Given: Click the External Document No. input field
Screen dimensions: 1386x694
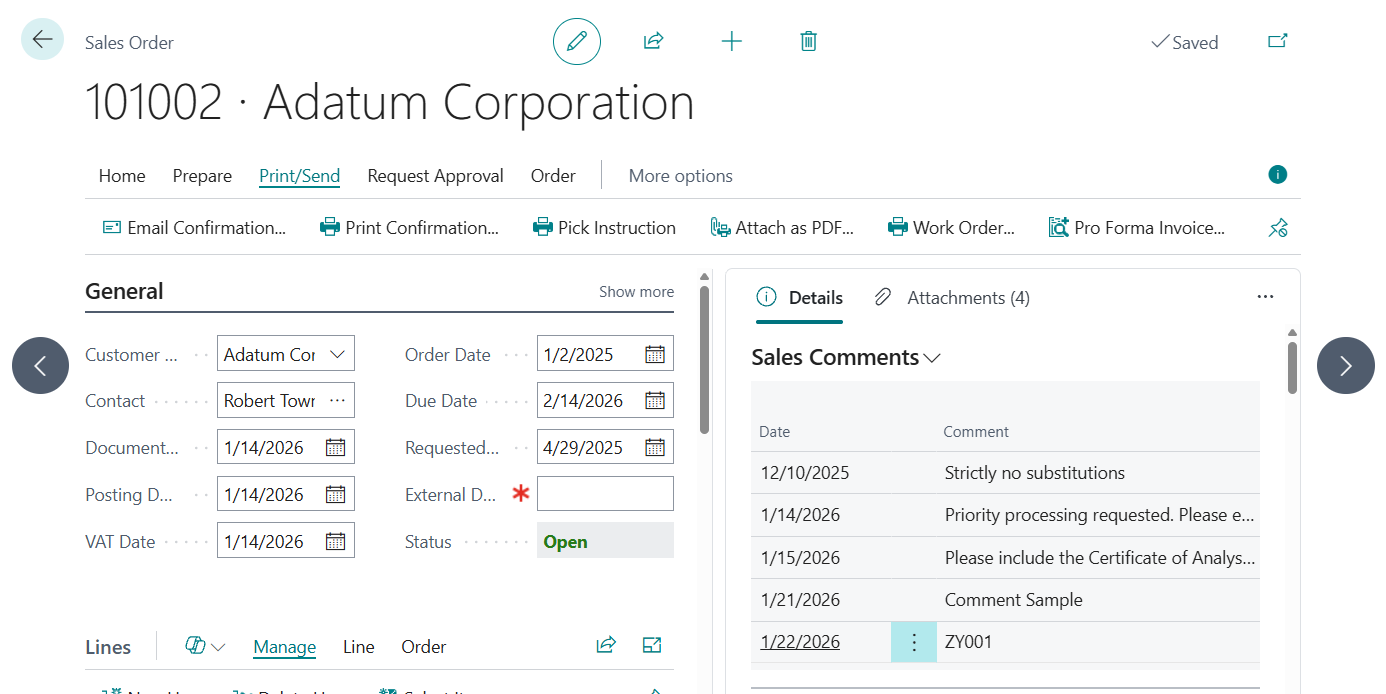Looking at the screenshot, I should coord(605,493).
